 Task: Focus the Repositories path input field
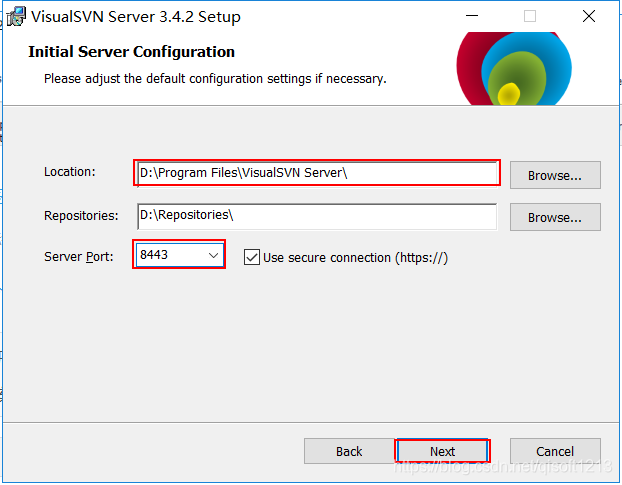pyautogui.click(x=317, y=216)
